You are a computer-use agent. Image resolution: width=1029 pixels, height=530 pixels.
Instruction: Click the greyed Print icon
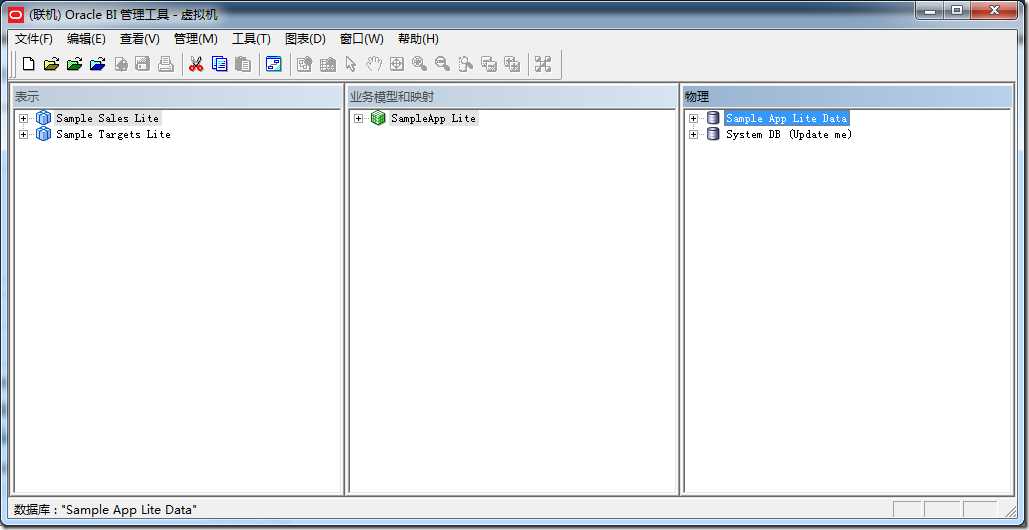coord(166,64)
